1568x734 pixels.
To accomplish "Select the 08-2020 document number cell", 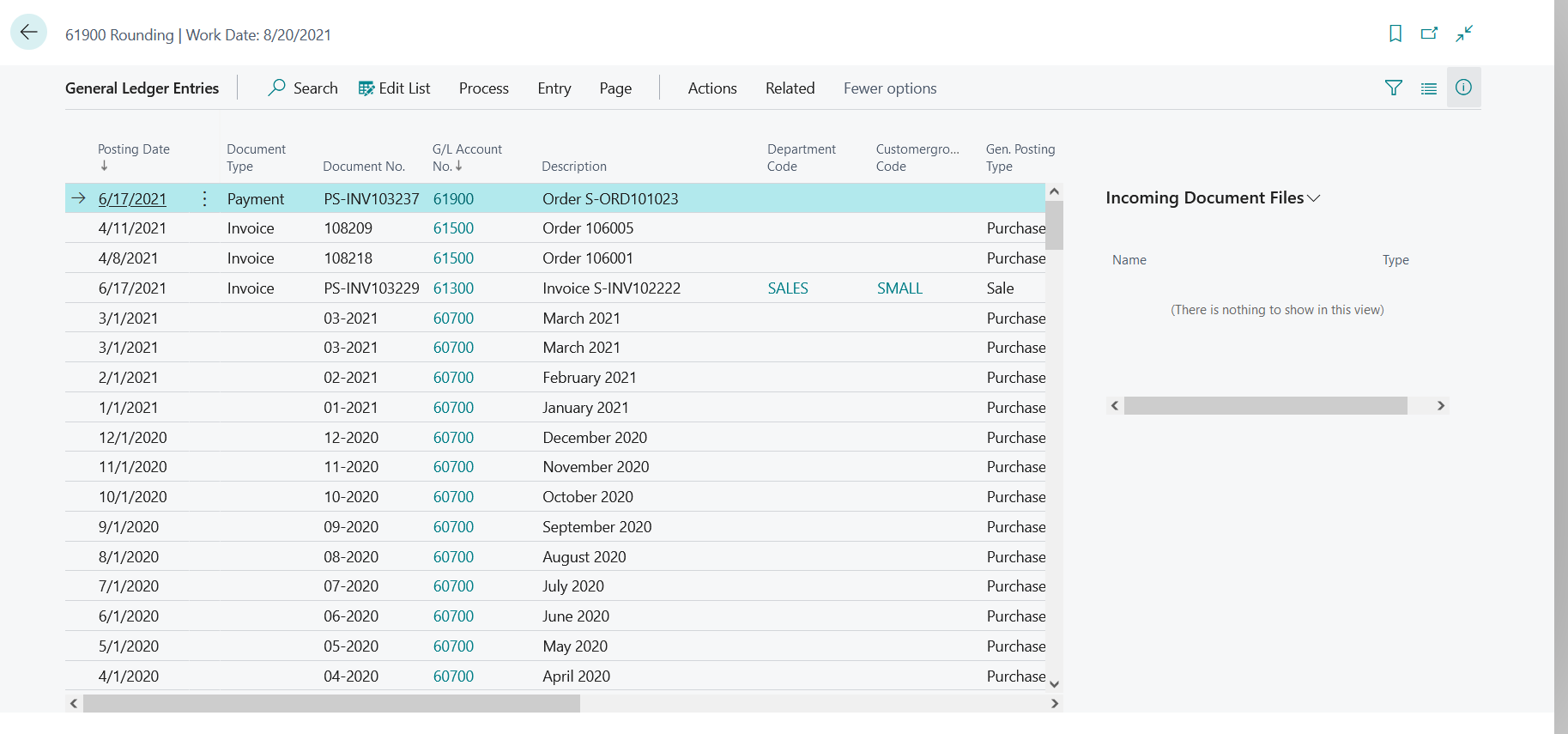I will click(x=351, y=557).
